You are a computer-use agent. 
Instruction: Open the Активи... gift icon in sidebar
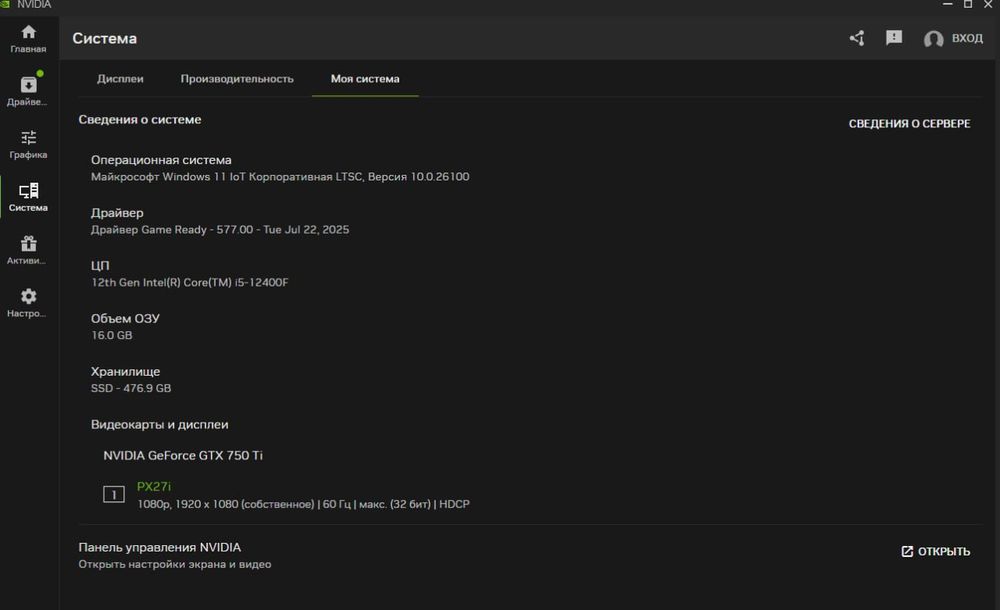coord(28,244)
